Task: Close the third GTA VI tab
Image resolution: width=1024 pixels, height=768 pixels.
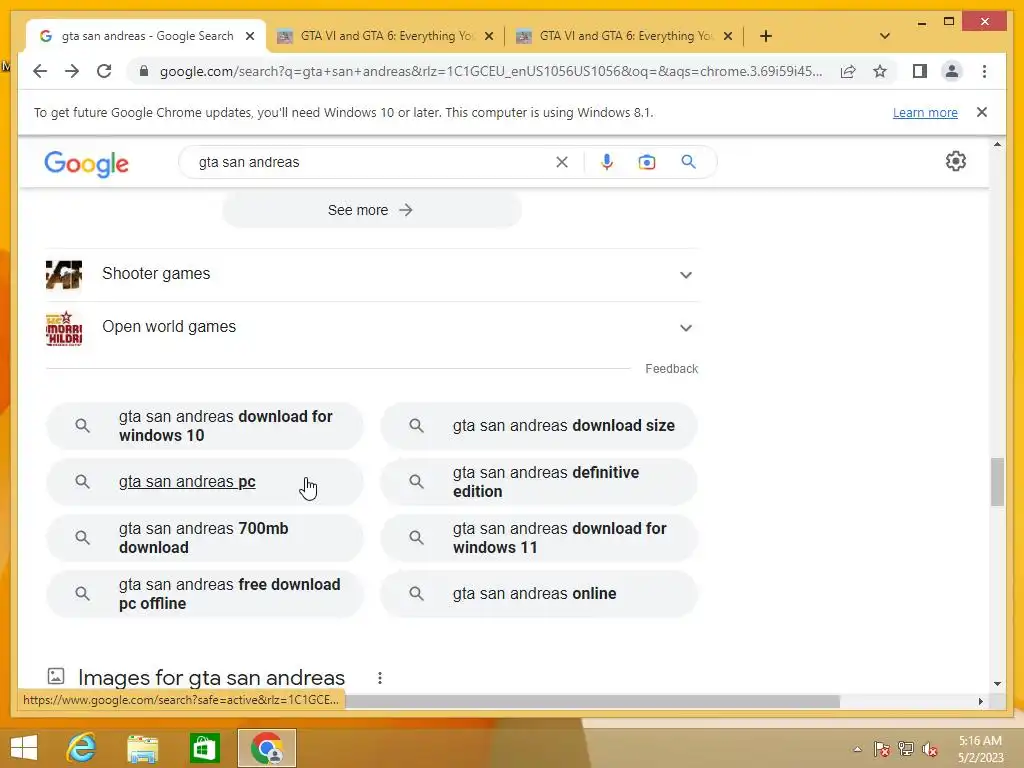Action: coord(728,37)
